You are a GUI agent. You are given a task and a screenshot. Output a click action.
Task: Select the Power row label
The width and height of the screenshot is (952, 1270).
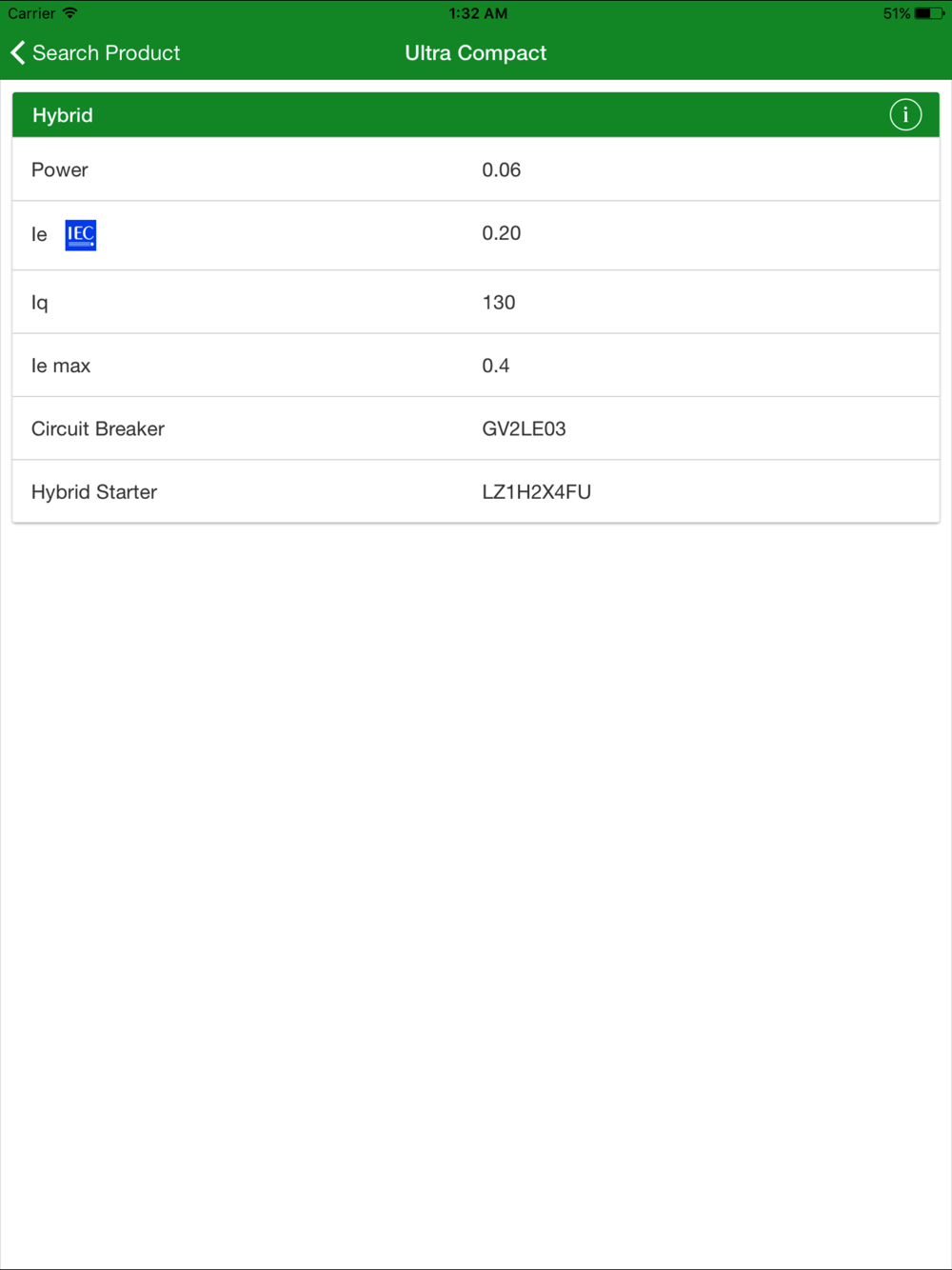[60, 169]
